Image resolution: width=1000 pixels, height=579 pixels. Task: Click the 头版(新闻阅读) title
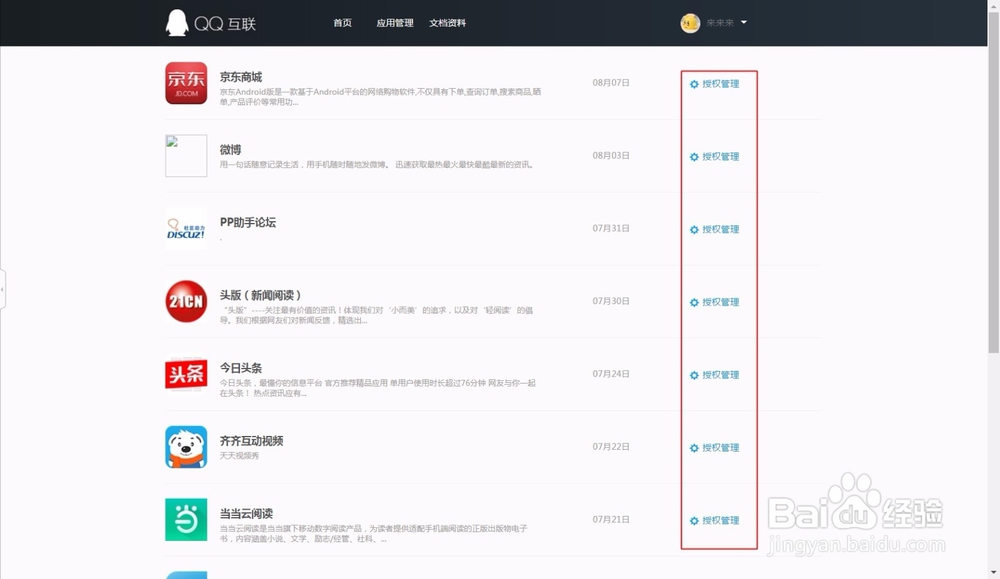pyautogui.click(x=260, y=295)
